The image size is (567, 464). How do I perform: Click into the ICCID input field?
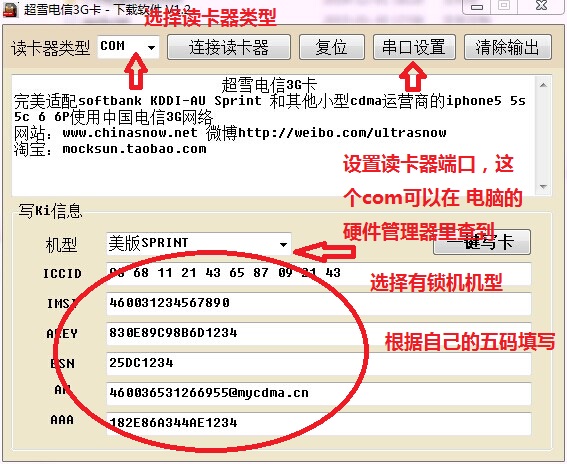pyautogui.click(x=319, y=273)
